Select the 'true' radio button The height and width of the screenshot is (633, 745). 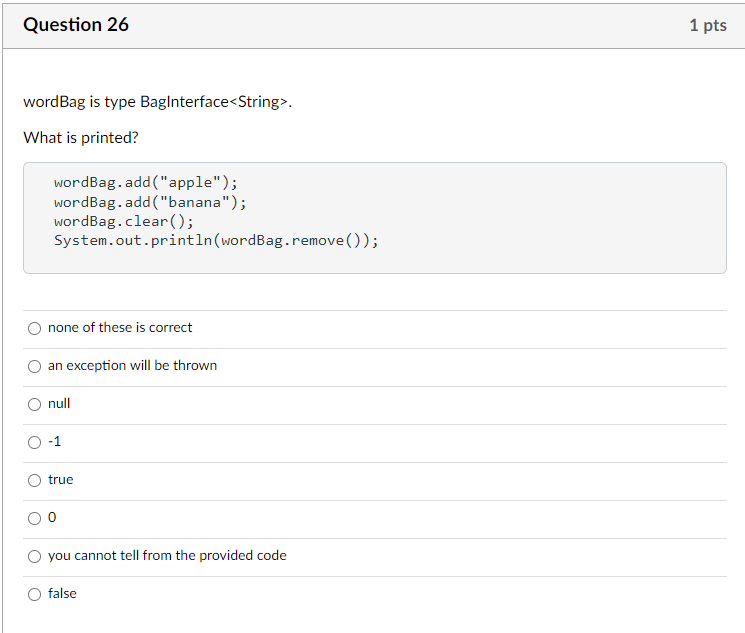(x=35, y=480)
